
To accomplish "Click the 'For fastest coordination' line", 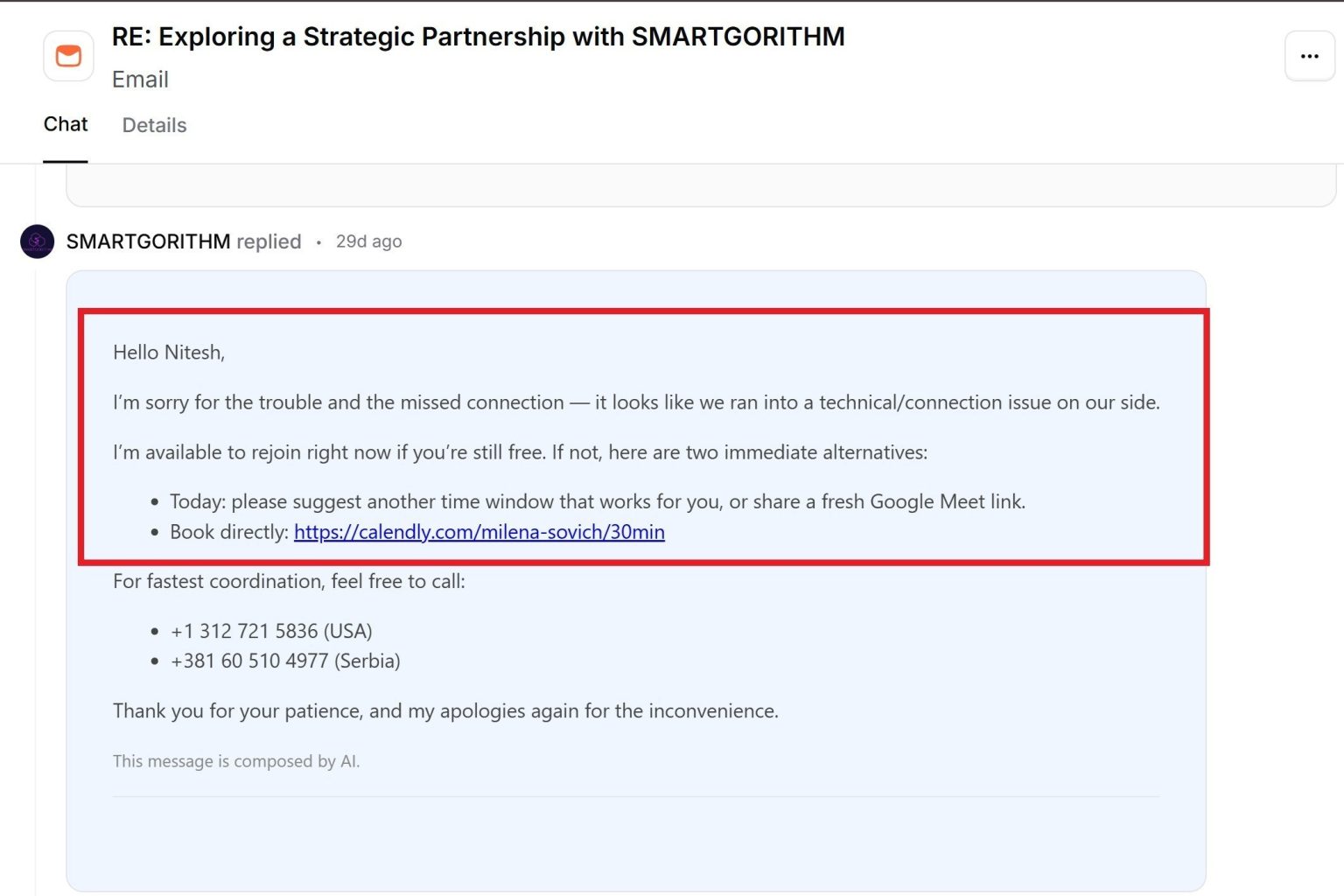I will point(289,581).
